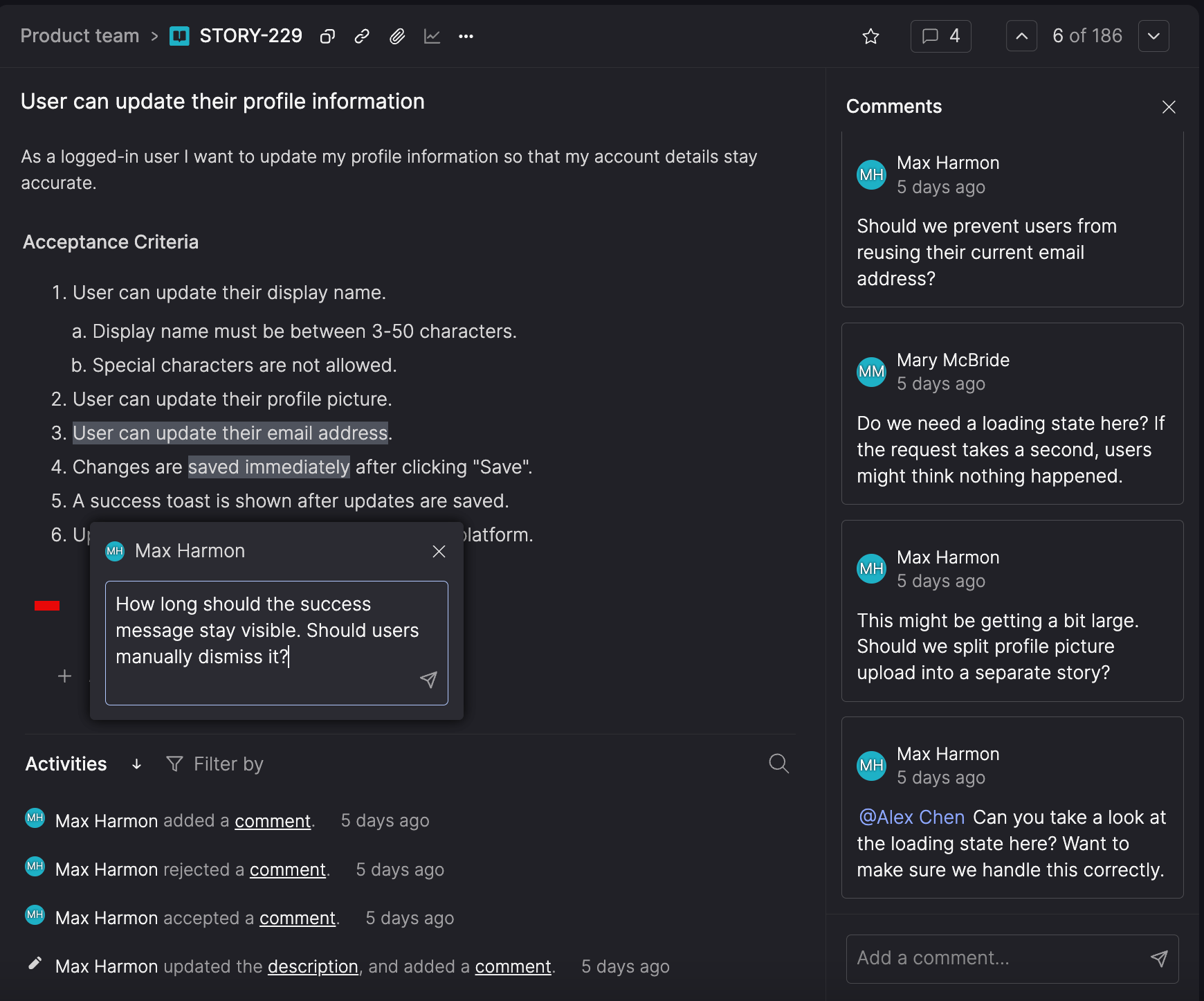Screen dimensions: 1204x1001
Task: Close the Comments panel
Action: [x=1169, y=107]
